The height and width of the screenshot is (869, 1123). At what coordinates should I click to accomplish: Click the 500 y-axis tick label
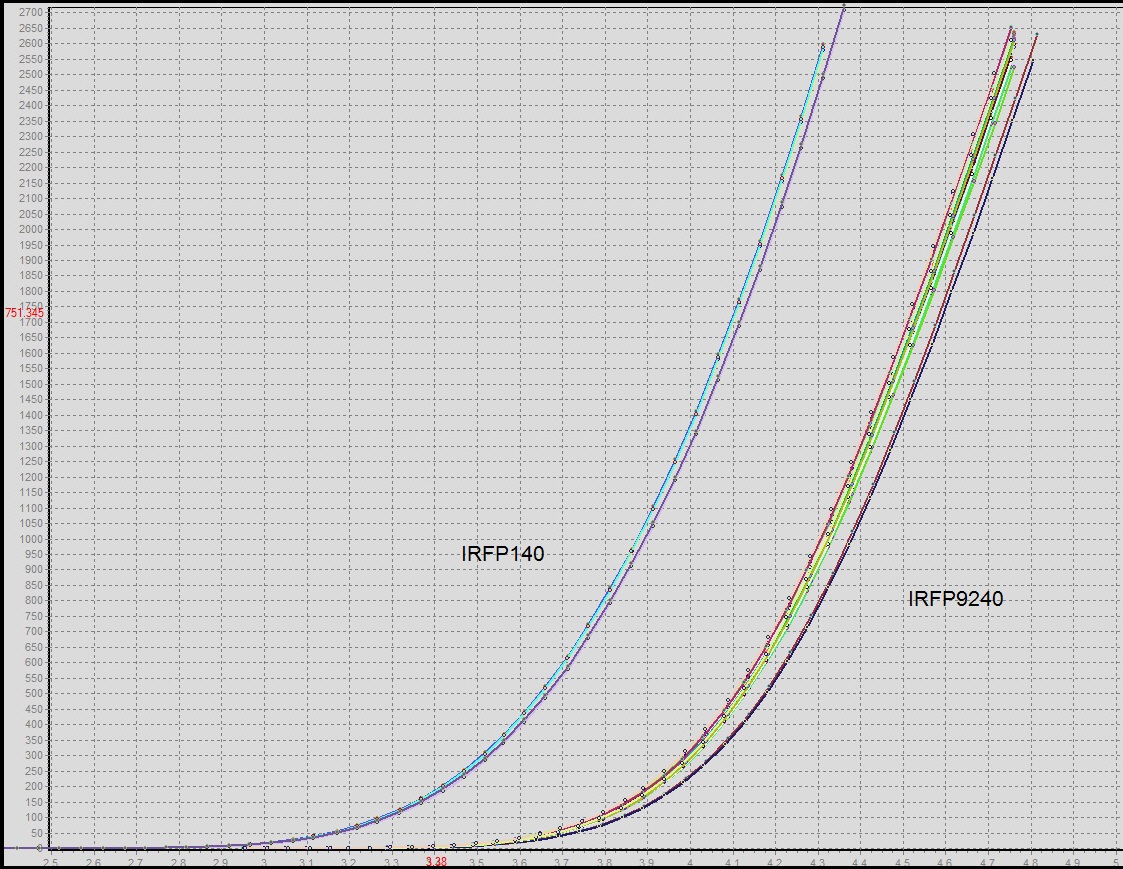[33, 693]
